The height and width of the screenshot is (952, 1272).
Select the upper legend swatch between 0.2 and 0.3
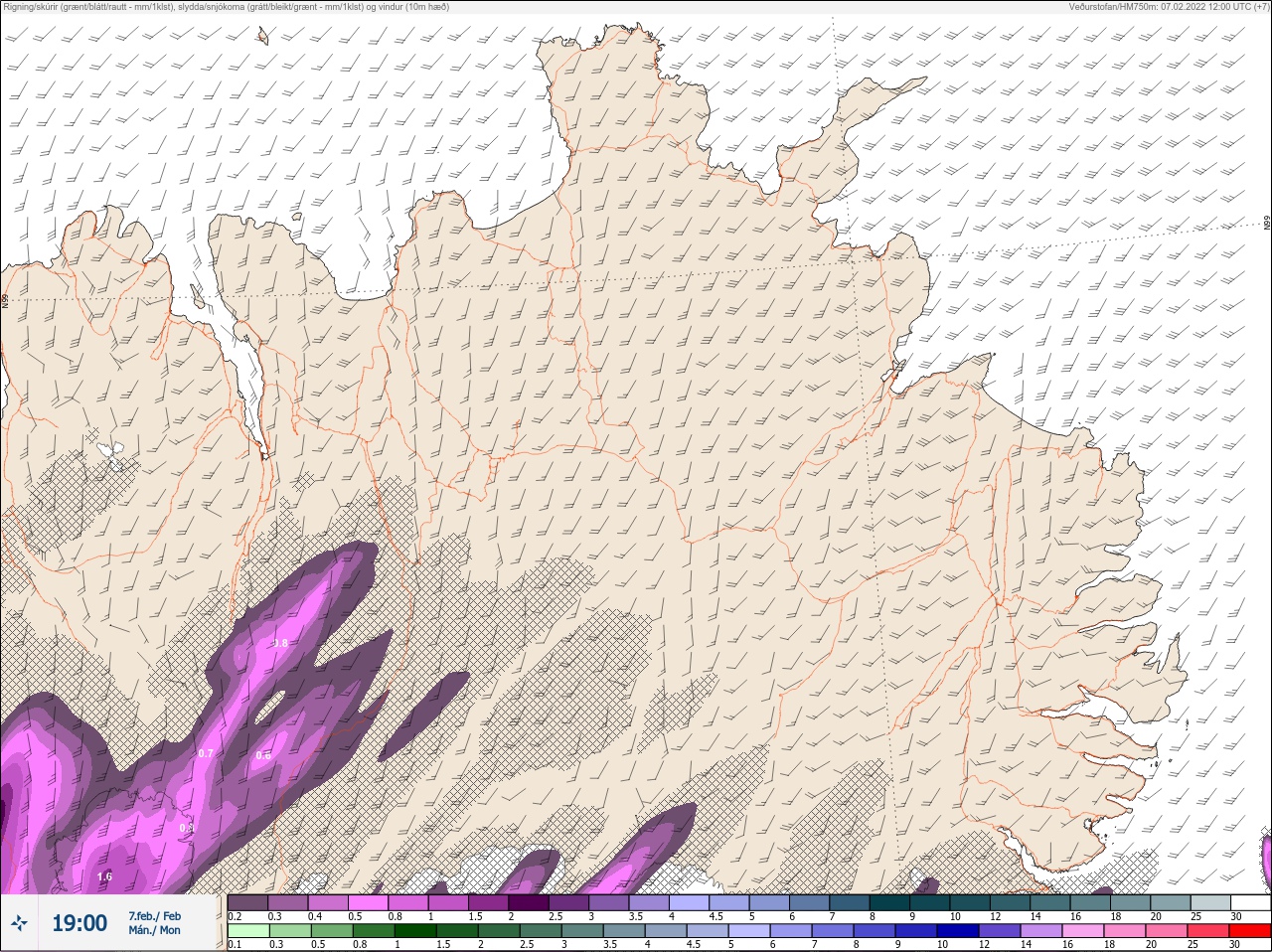pos(248,902)
